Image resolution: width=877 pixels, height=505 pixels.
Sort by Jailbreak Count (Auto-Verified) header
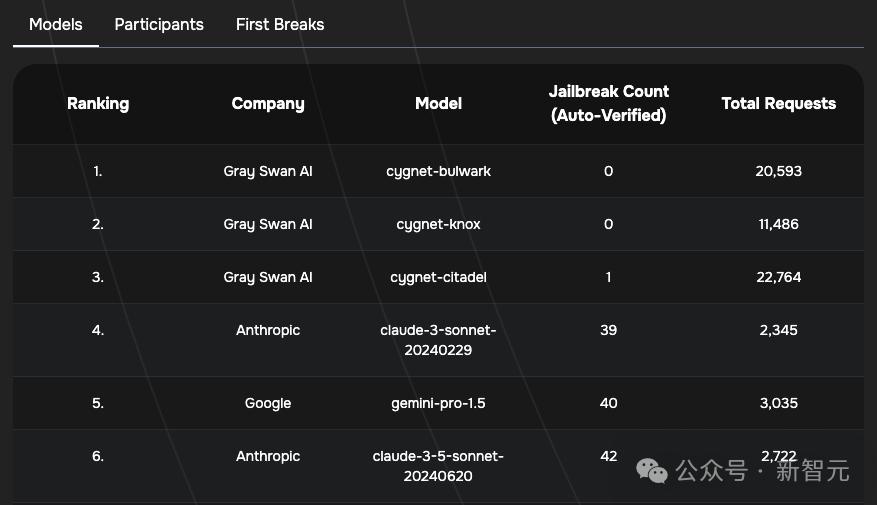click(608, 103)
